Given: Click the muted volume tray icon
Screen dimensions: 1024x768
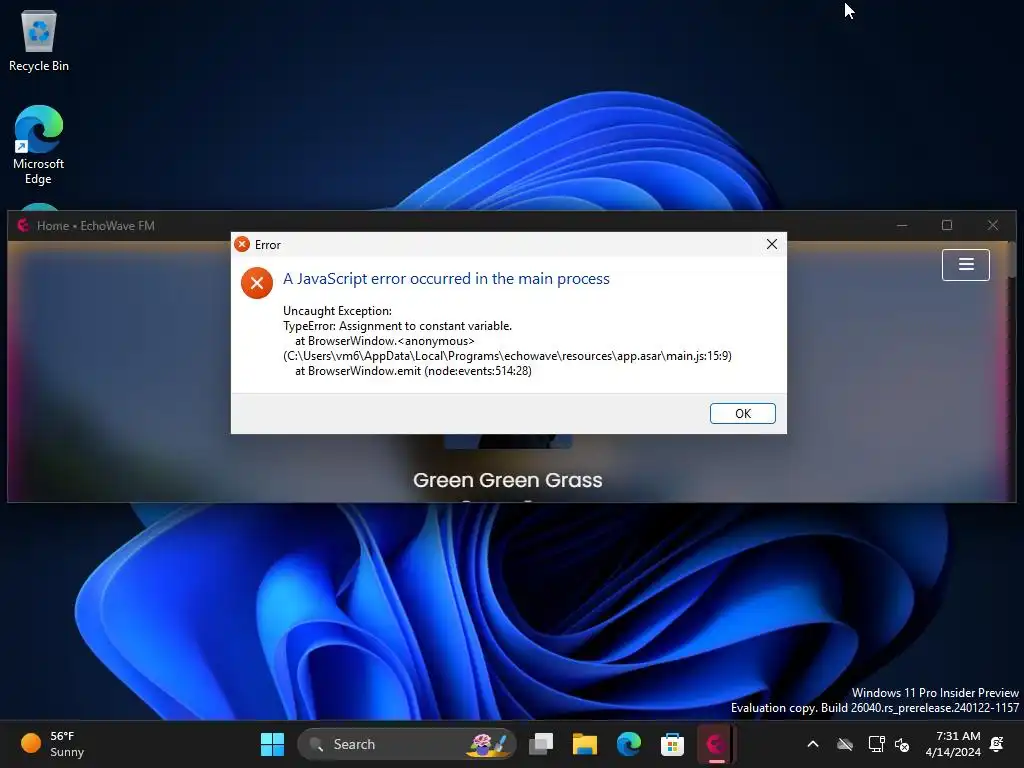Looking at the screenshot, I should 902,744.
